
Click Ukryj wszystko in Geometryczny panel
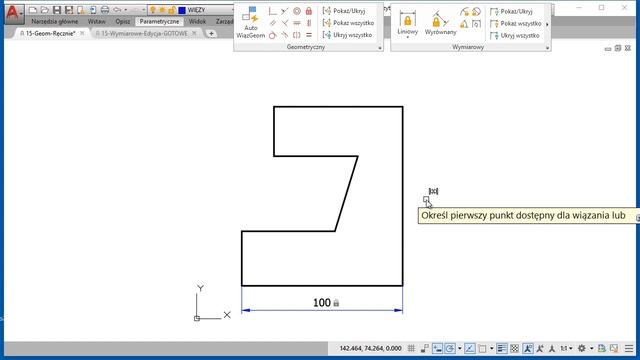347,35
